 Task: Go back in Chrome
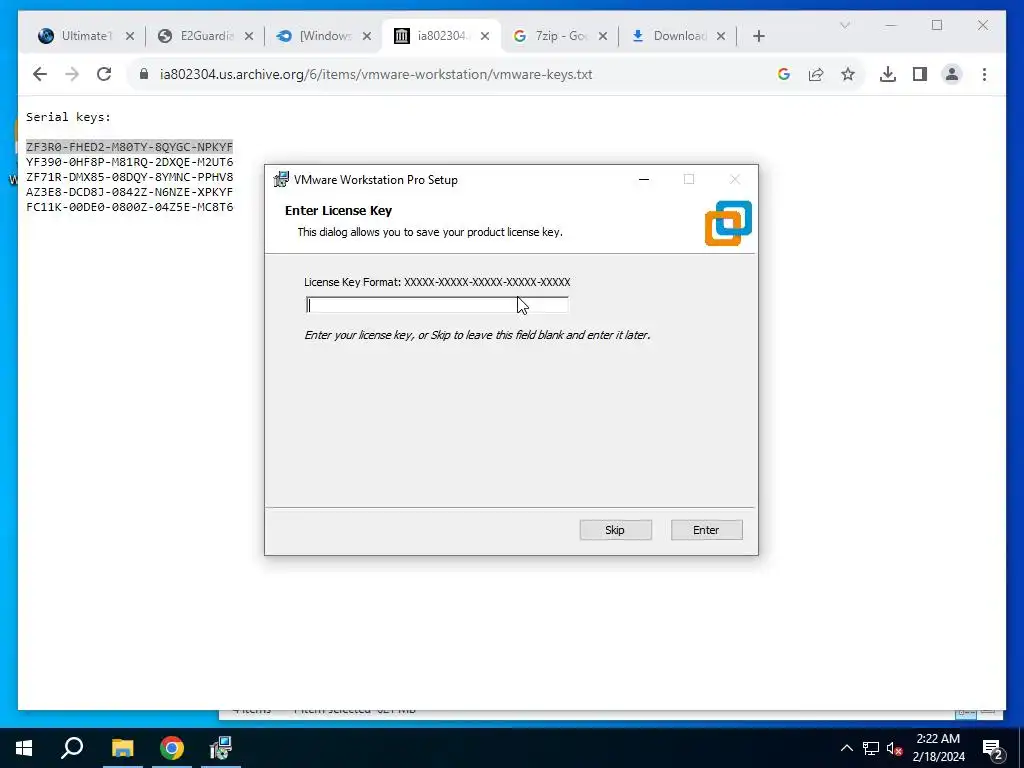(40, 74)
